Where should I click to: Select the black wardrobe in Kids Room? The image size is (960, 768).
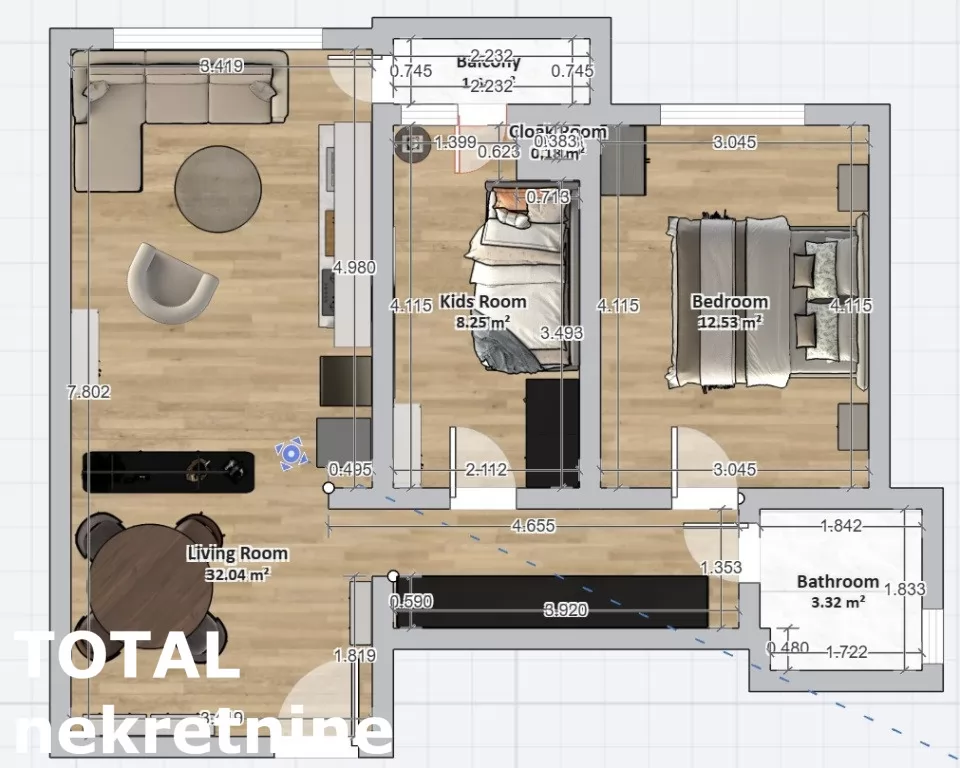552,433
